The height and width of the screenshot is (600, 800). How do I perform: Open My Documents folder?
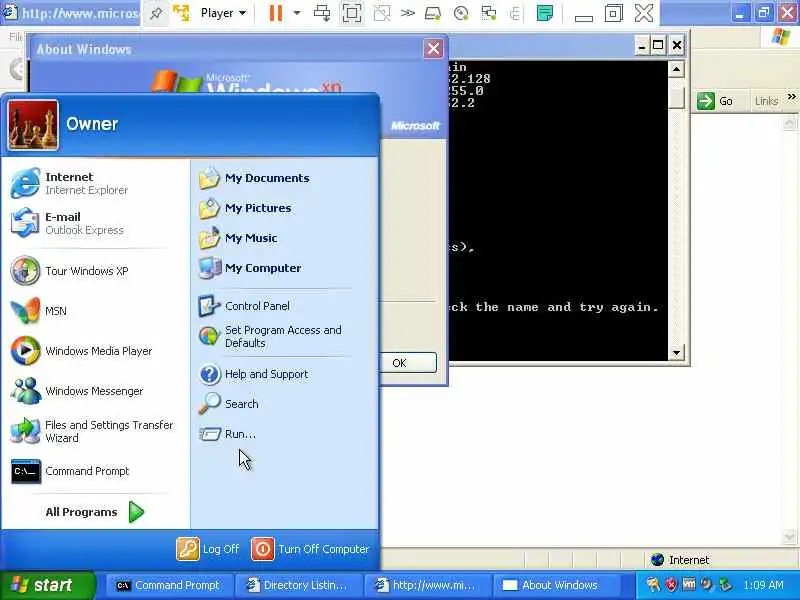coord(254,178)
